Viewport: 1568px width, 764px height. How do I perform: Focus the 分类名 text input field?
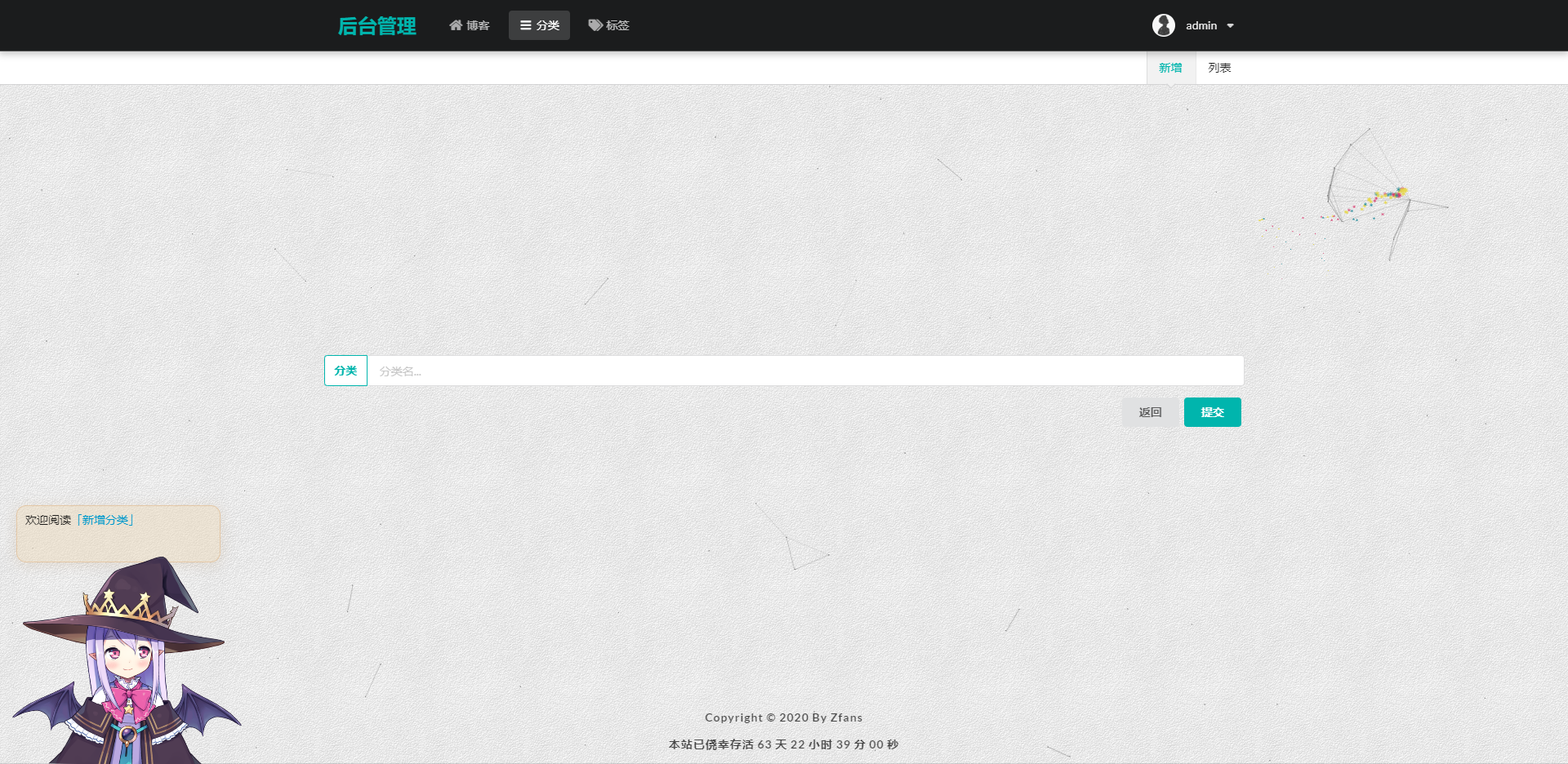tap(804, 371)
